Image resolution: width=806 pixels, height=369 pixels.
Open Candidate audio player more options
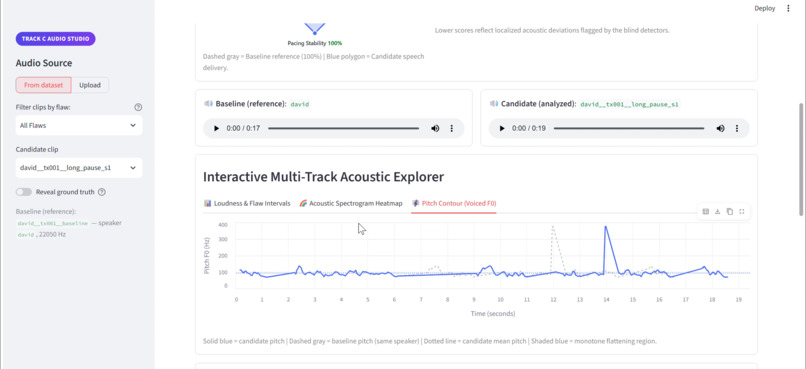(737, 128)
